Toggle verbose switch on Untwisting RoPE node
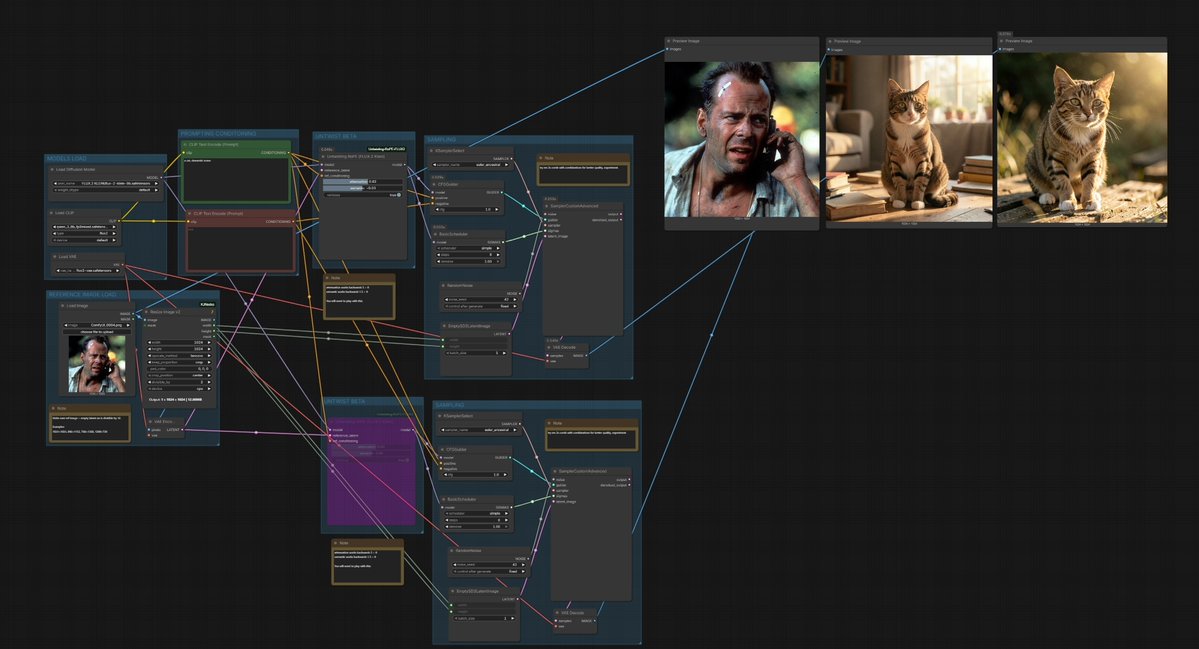This screenshot has width=1199, height=649. click(398, 195)
